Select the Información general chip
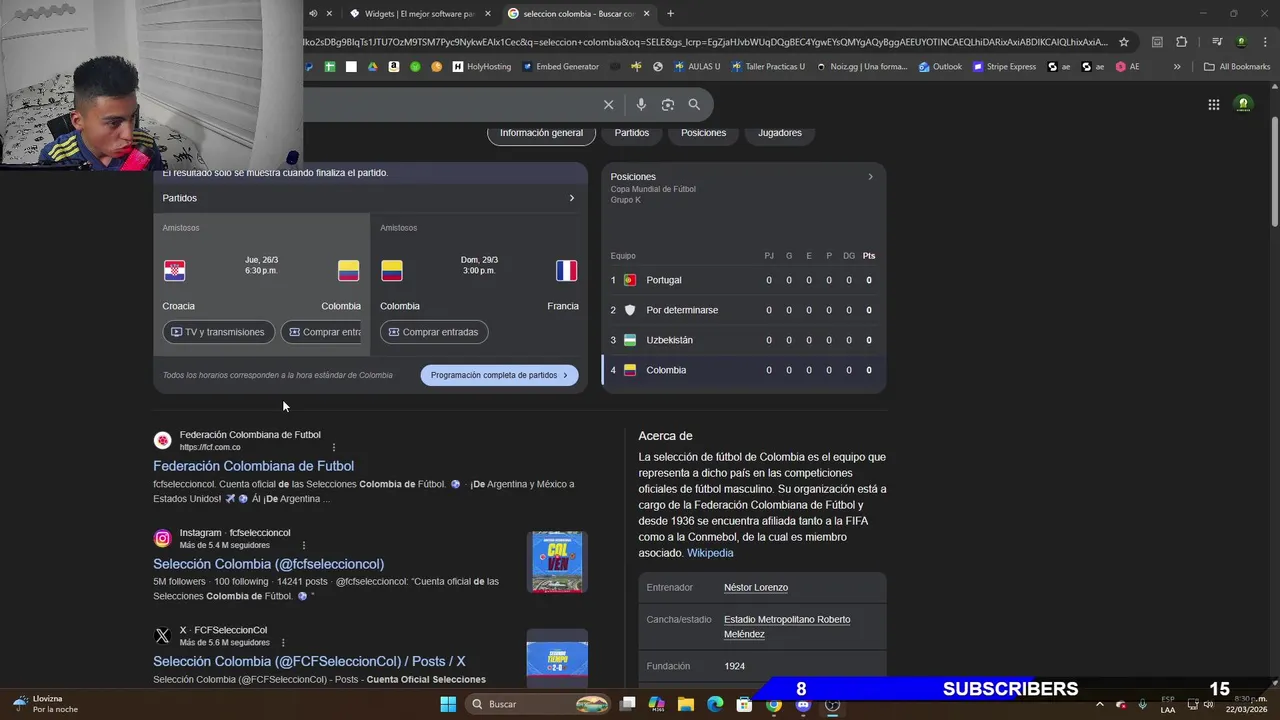The image size is (1280, 720). tap(541, 132)
